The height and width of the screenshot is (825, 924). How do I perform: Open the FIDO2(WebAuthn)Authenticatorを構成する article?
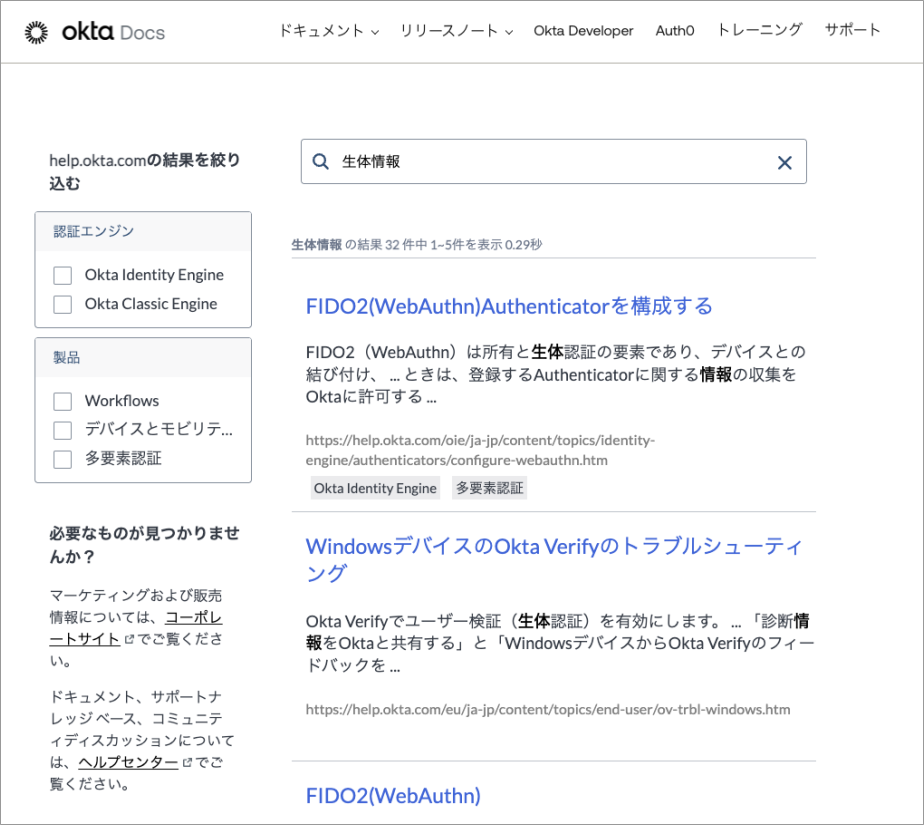coord(508,306)
